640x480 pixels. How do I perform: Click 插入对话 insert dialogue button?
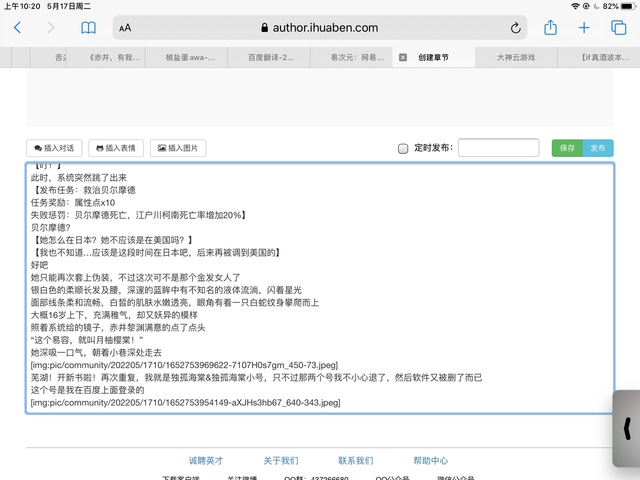[x=54, y=148]
